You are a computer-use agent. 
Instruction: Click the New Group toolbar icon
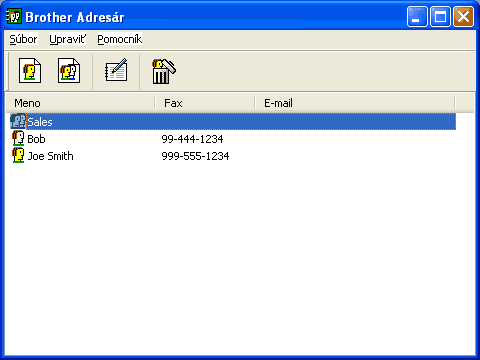(69, 71)
